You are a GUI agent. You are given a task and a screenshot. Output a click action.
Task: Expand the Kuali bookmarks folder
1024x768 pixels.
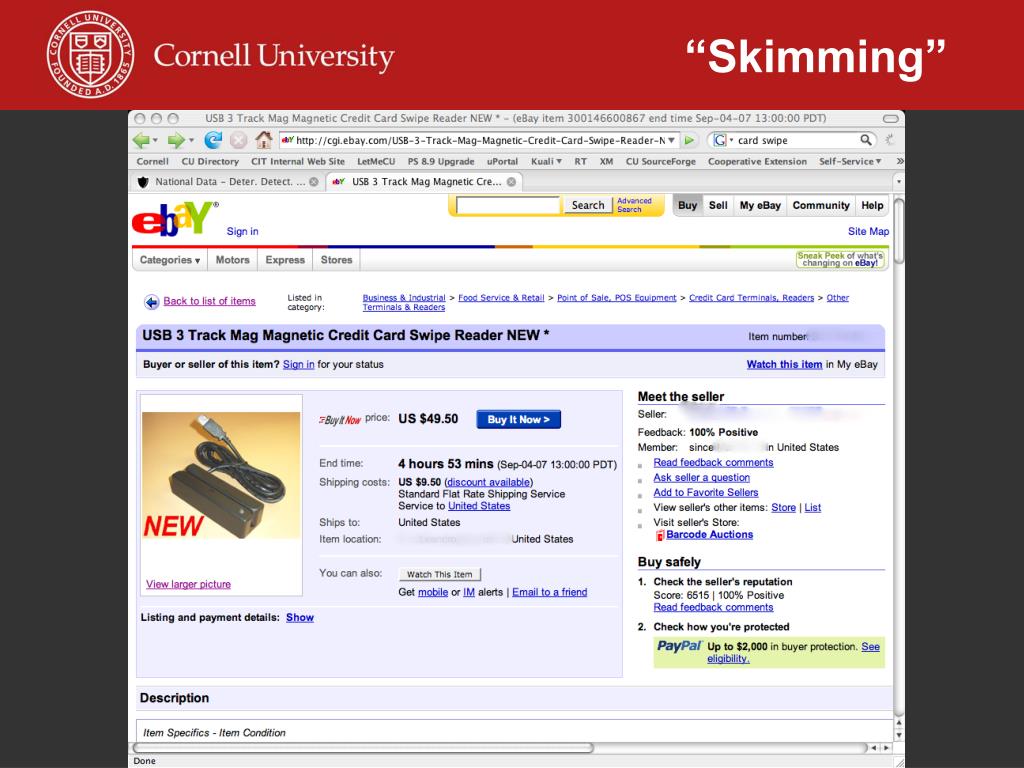click(546, 161)
